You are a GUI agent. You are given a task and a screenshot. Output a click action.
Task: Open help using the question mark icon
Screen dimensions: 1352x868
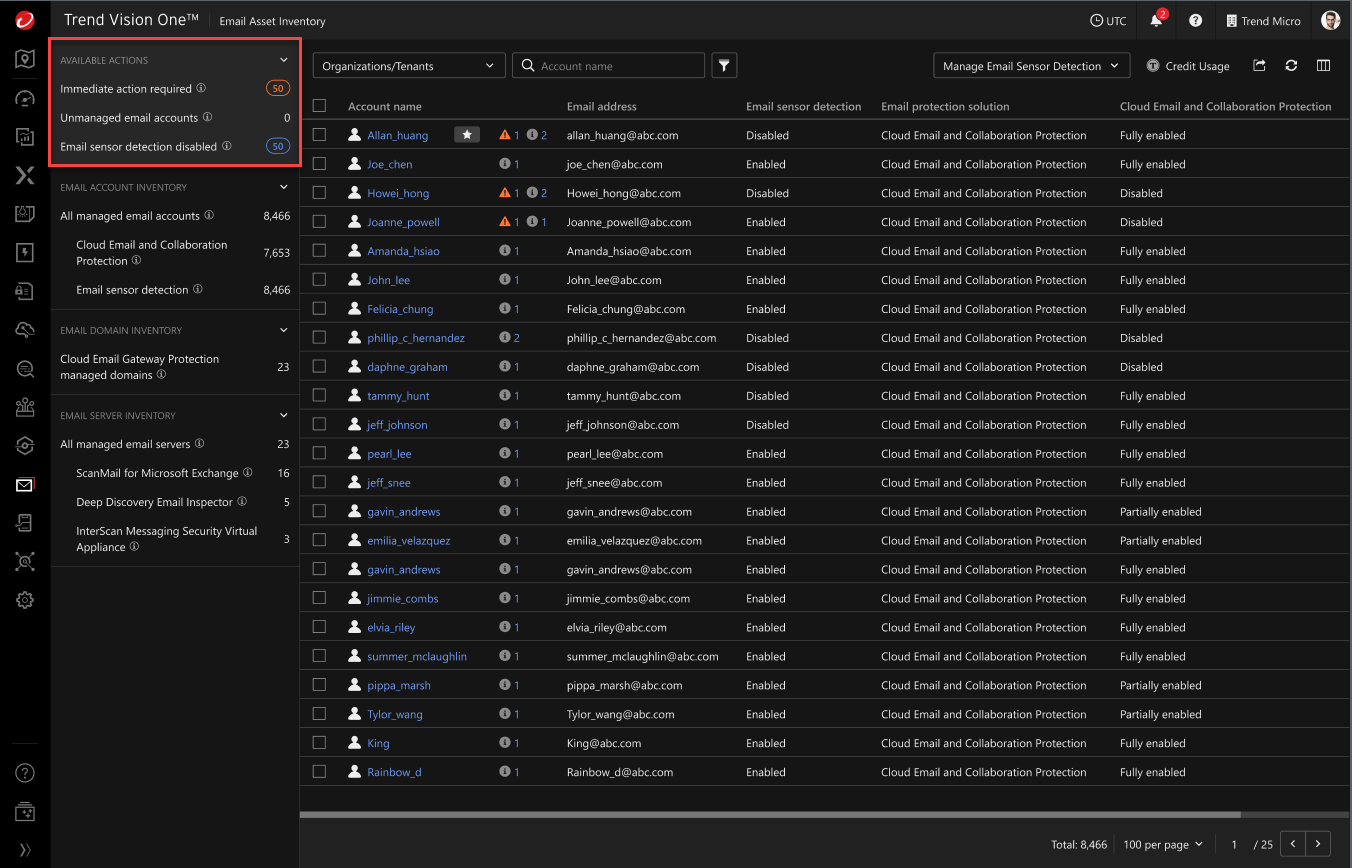point(1197,20)
